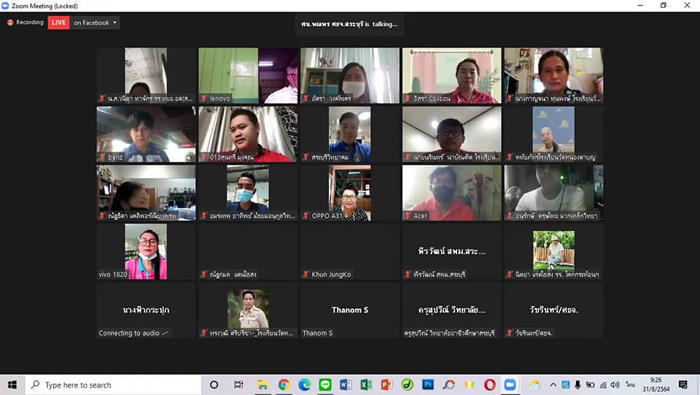Select the 'OPPO A31' participant video tile

(350, 193)
